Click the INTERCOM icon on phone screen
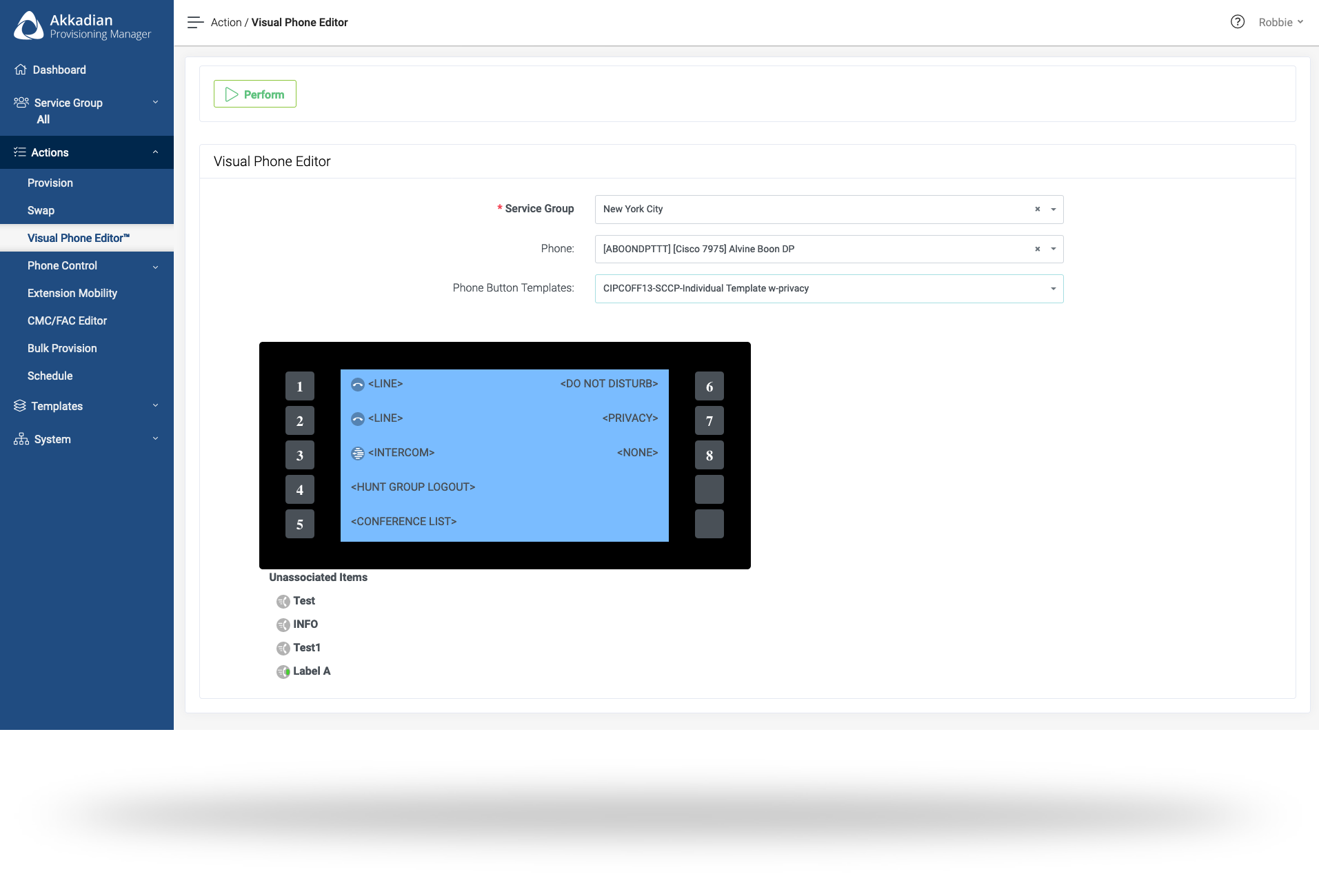This screenshot has height=896, width=1319. pos(358,453)
